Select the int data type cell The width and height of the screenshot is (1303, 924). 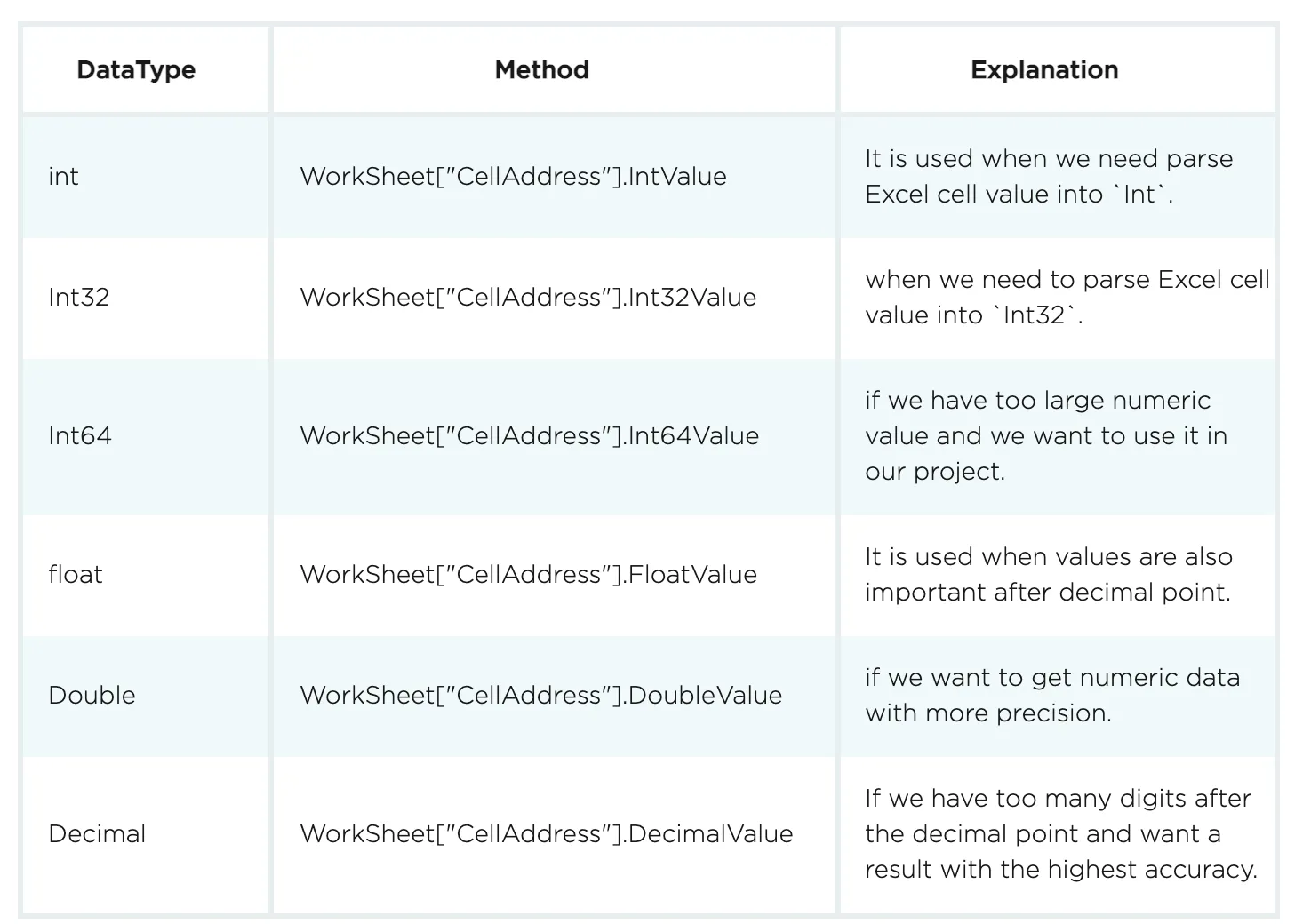point(63,177)
